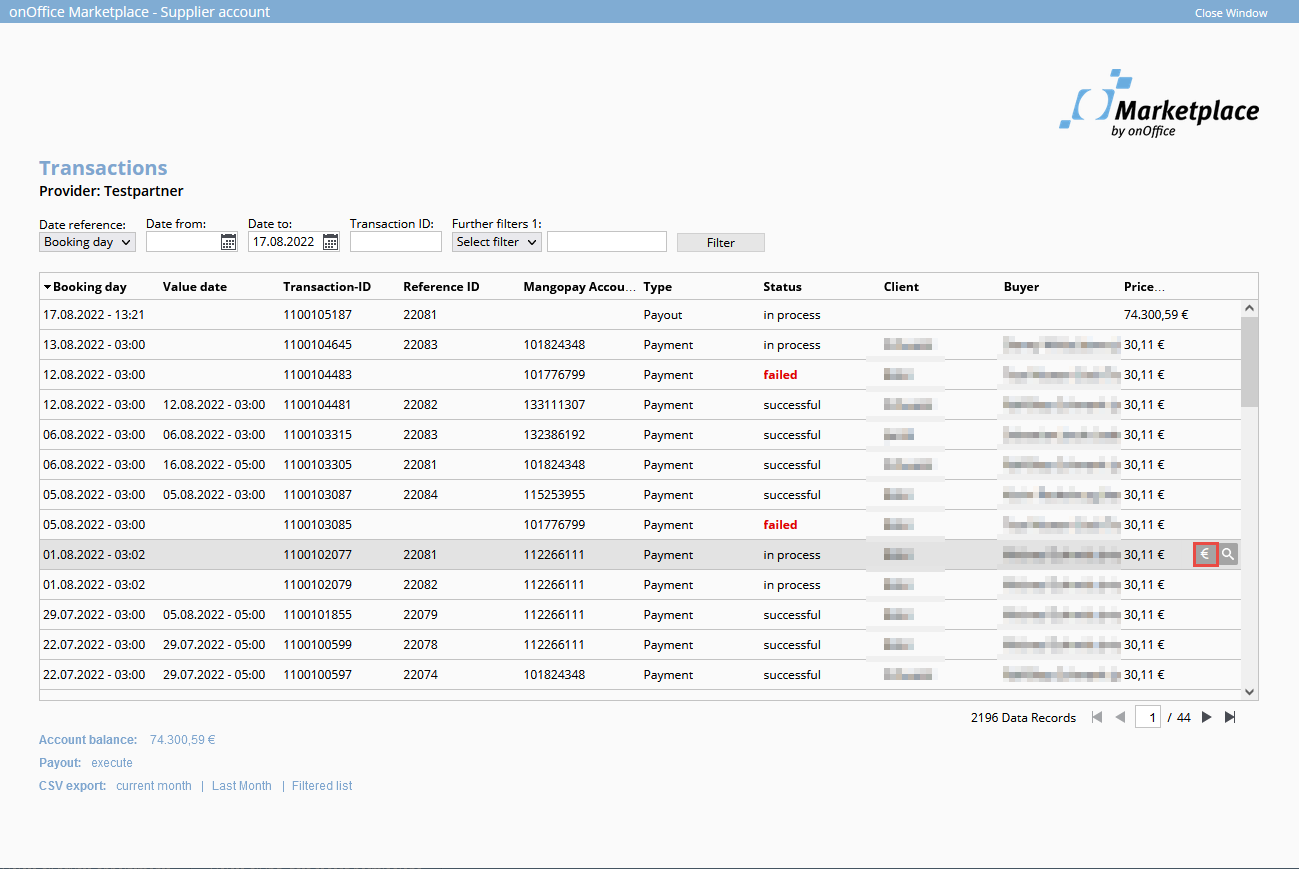1299x869 pixels.
Task: Click Mangopay account 132386192
Action: (x=554, y=435)
